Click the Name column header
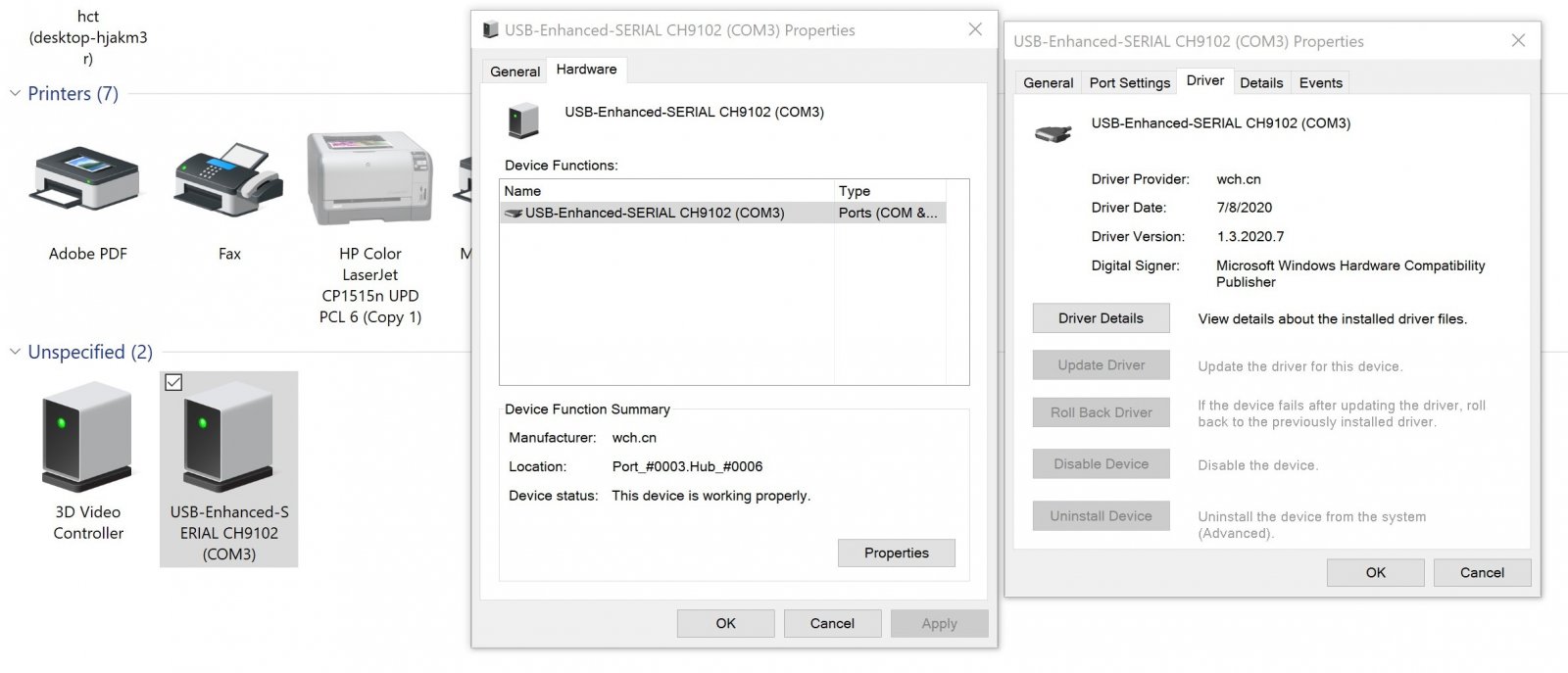Image resolution: width=1568 pixels, height=673 pixels. tap(666, 191)
